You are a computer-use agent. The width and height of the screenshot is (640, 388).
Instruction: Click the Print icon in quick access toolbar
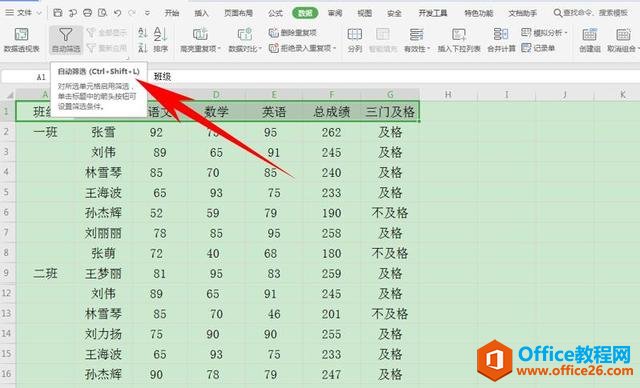(87, 13)
